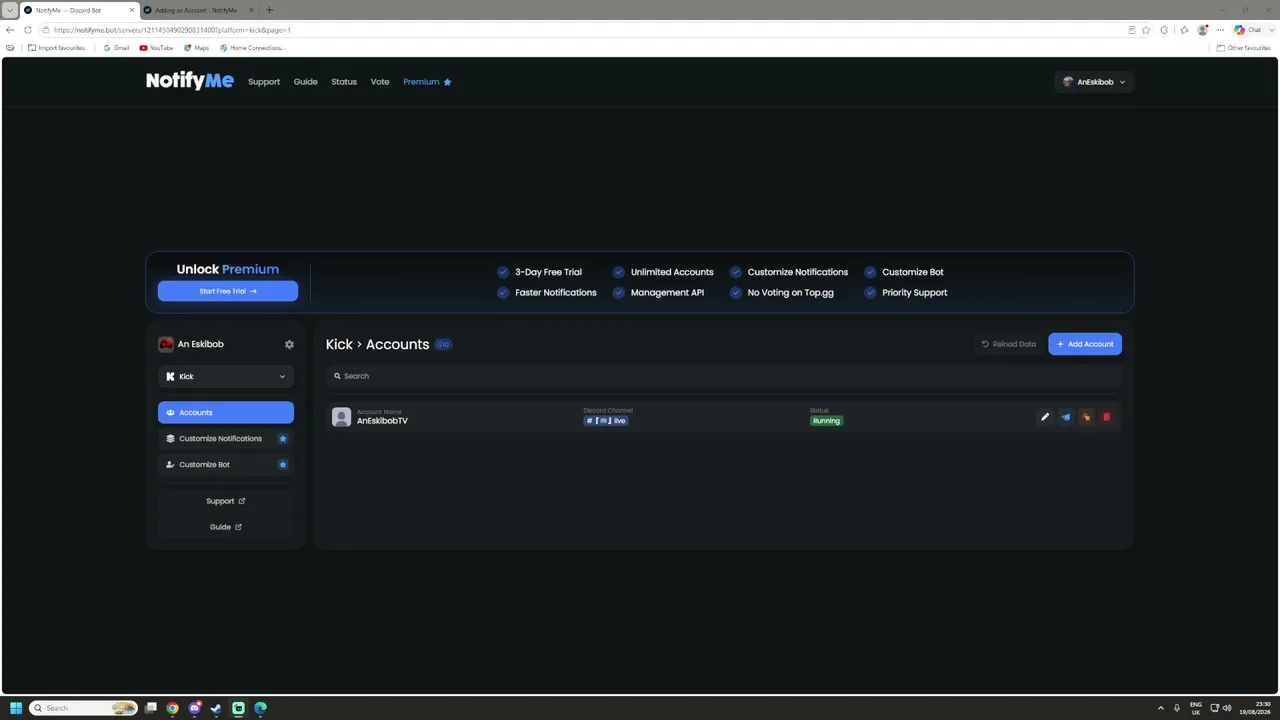This screenshot has width=1280, height=720.
Task: Open the Other favourites folder
Action: click(x=1244, y=48)
